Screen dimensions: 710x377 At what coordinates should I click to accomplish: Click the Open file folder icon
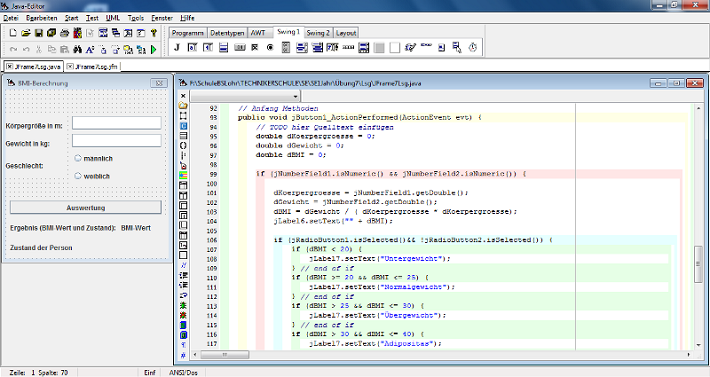tap(26, 33)
